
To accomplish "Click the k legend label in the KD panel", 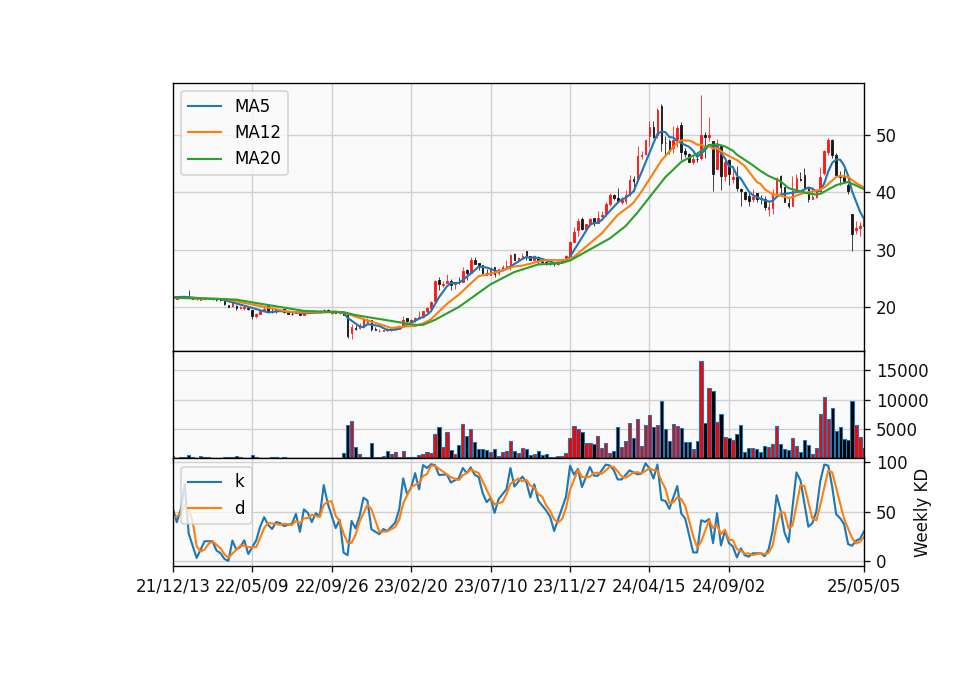I will (x=239, y=481).
